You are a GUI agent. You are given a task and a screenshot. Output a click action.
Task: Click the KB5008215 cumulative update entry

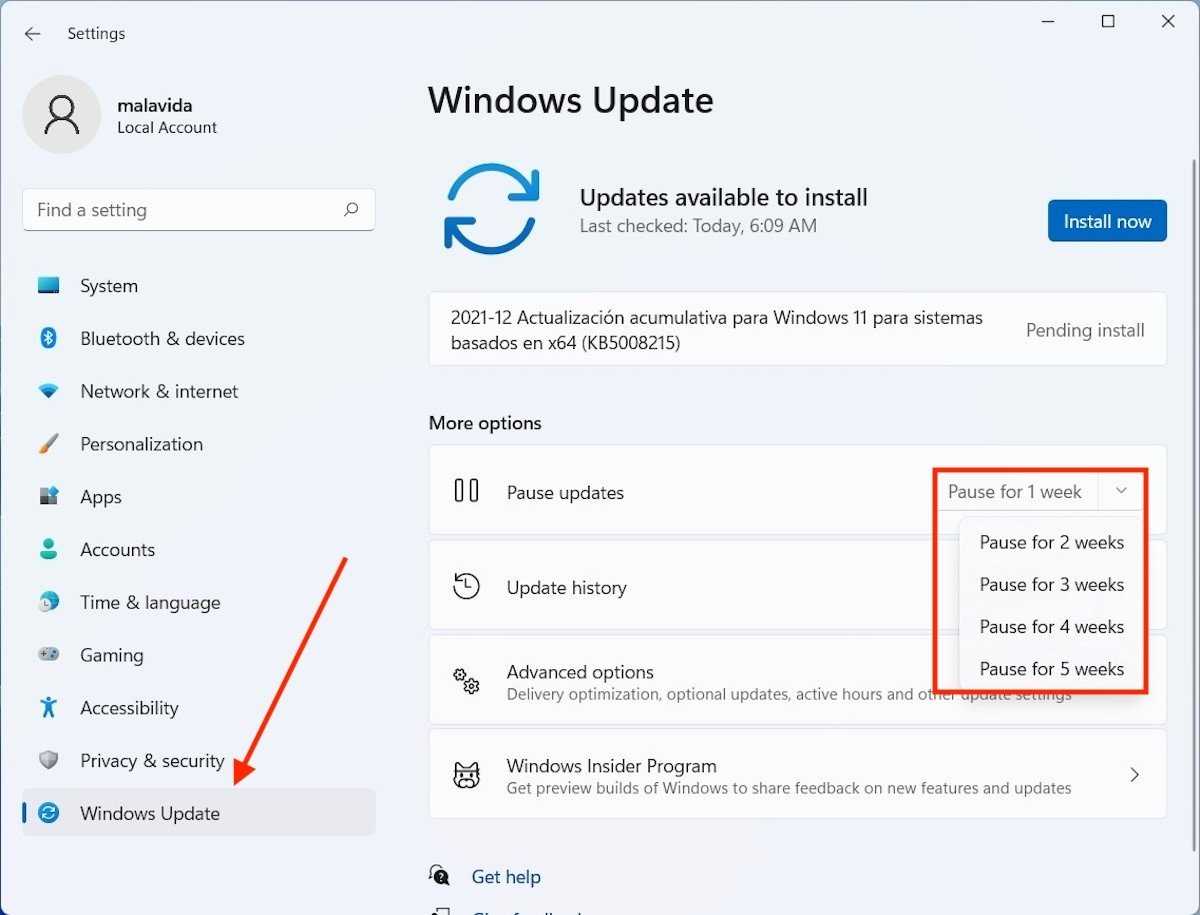(x=797, y=330)
